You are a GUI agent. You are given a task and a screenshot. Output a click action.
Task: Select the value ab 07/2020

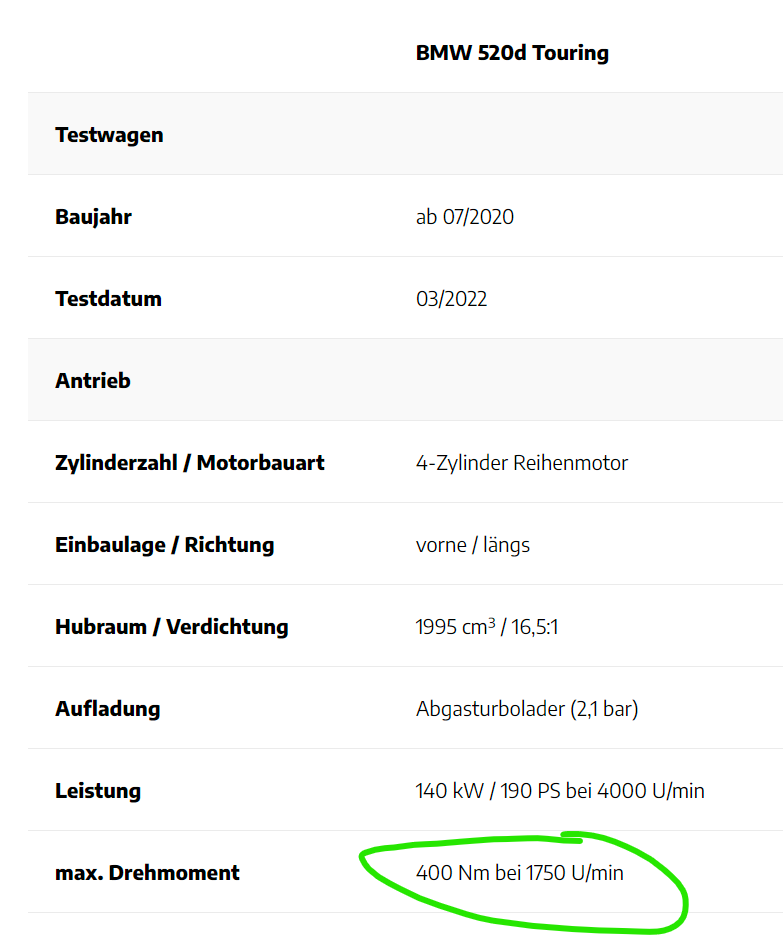coord(465,217)
